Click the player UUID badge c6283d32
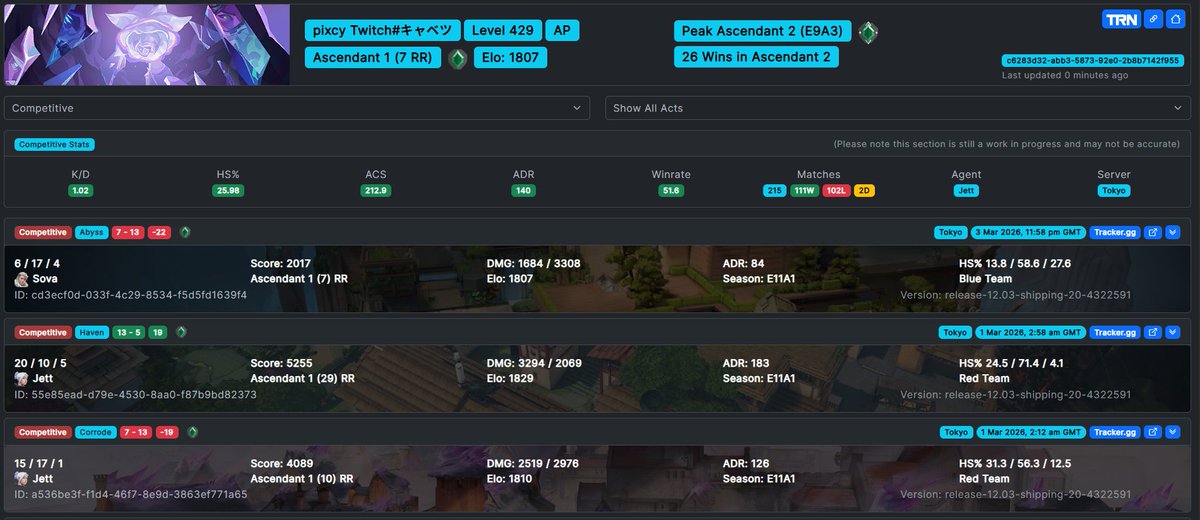 pos(1094,61)
